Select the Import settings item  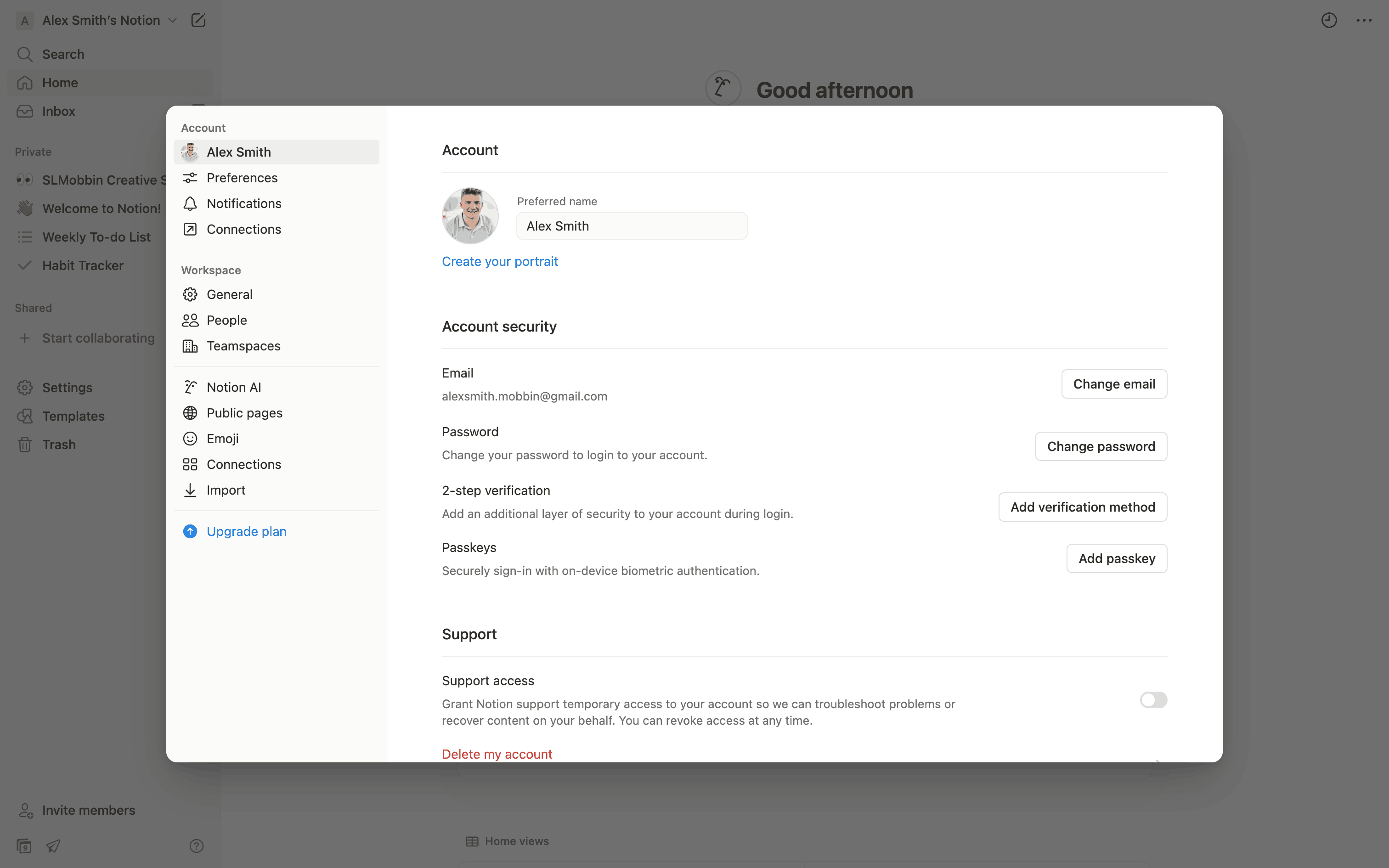[226, 490]
